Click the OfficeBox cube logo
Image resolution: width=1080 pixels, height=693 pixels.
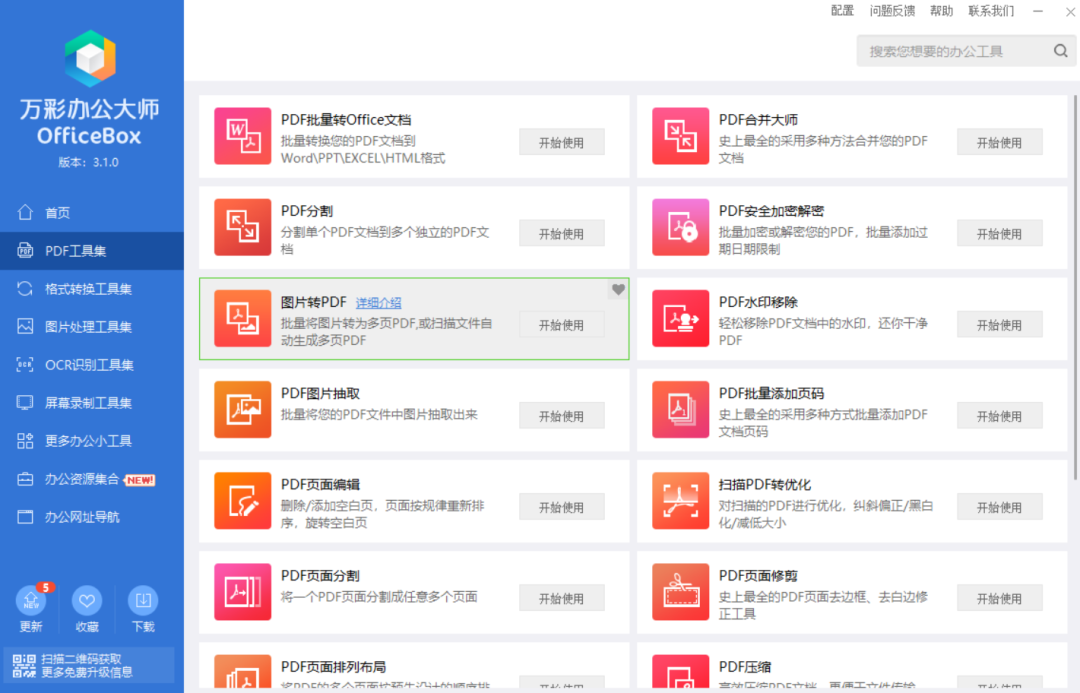point(90,58)
